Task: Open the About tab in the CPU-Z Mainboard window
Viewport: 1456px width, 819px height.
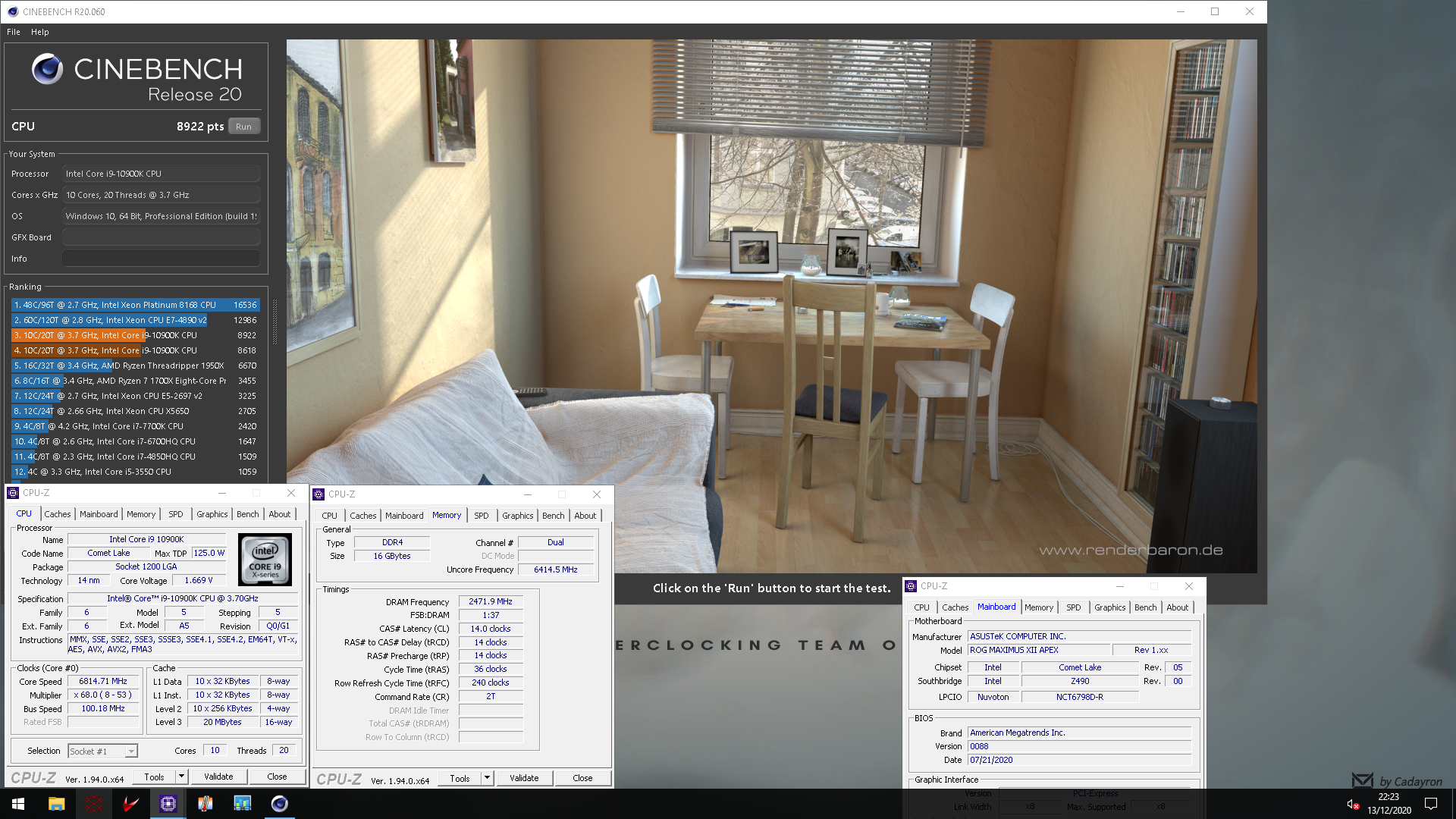Action: [x=1178, y=607]
